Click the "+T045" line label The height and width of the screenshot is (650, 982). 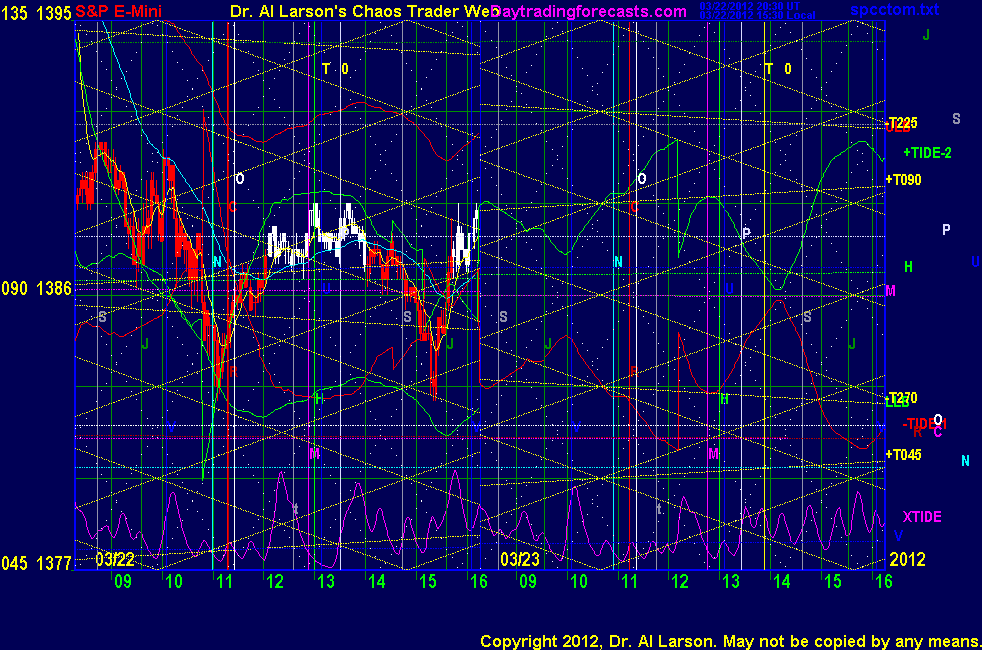coord(903,455)
